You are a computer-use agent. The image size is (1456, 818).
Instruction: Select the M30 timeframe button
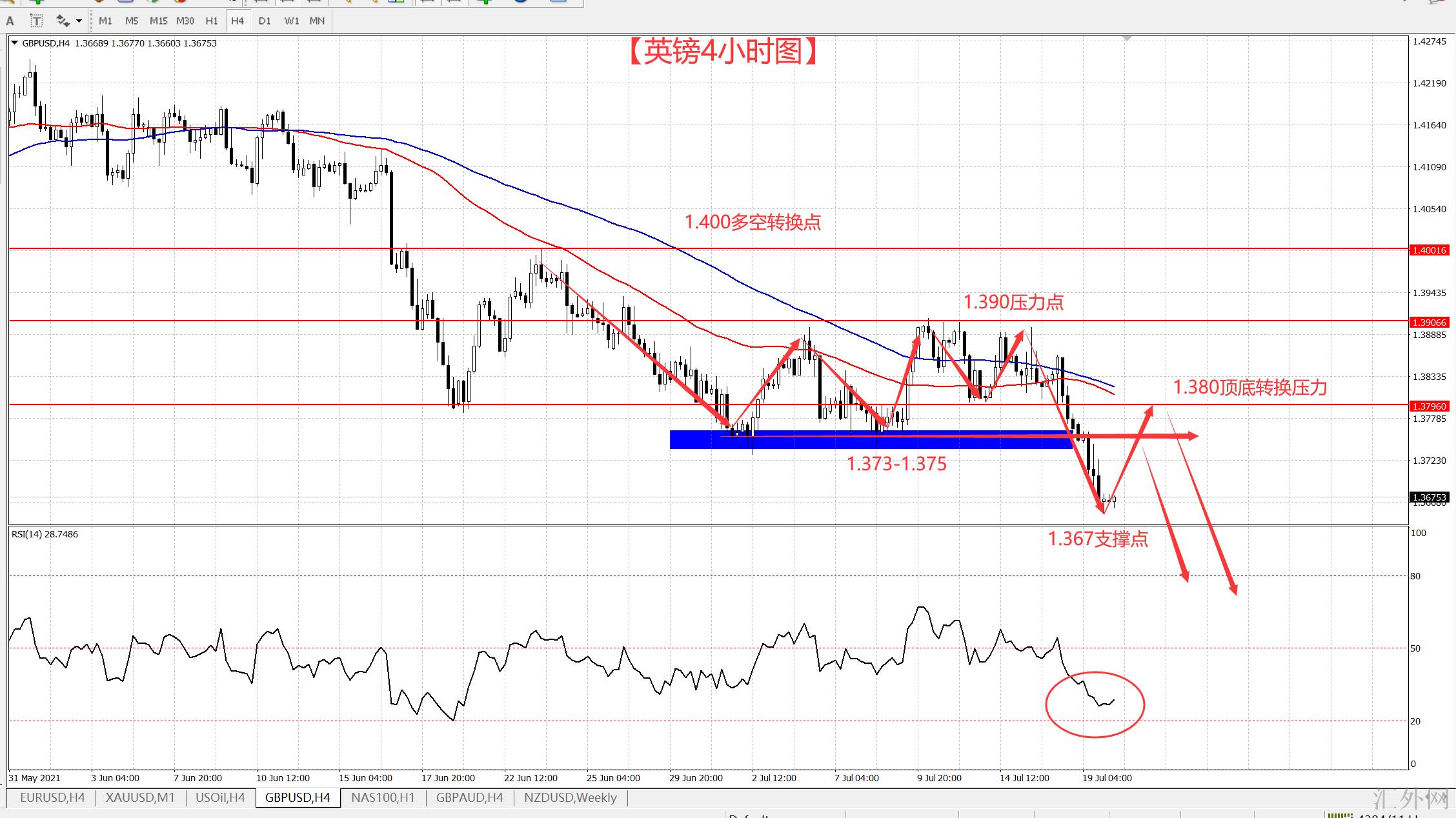(185, 21)
